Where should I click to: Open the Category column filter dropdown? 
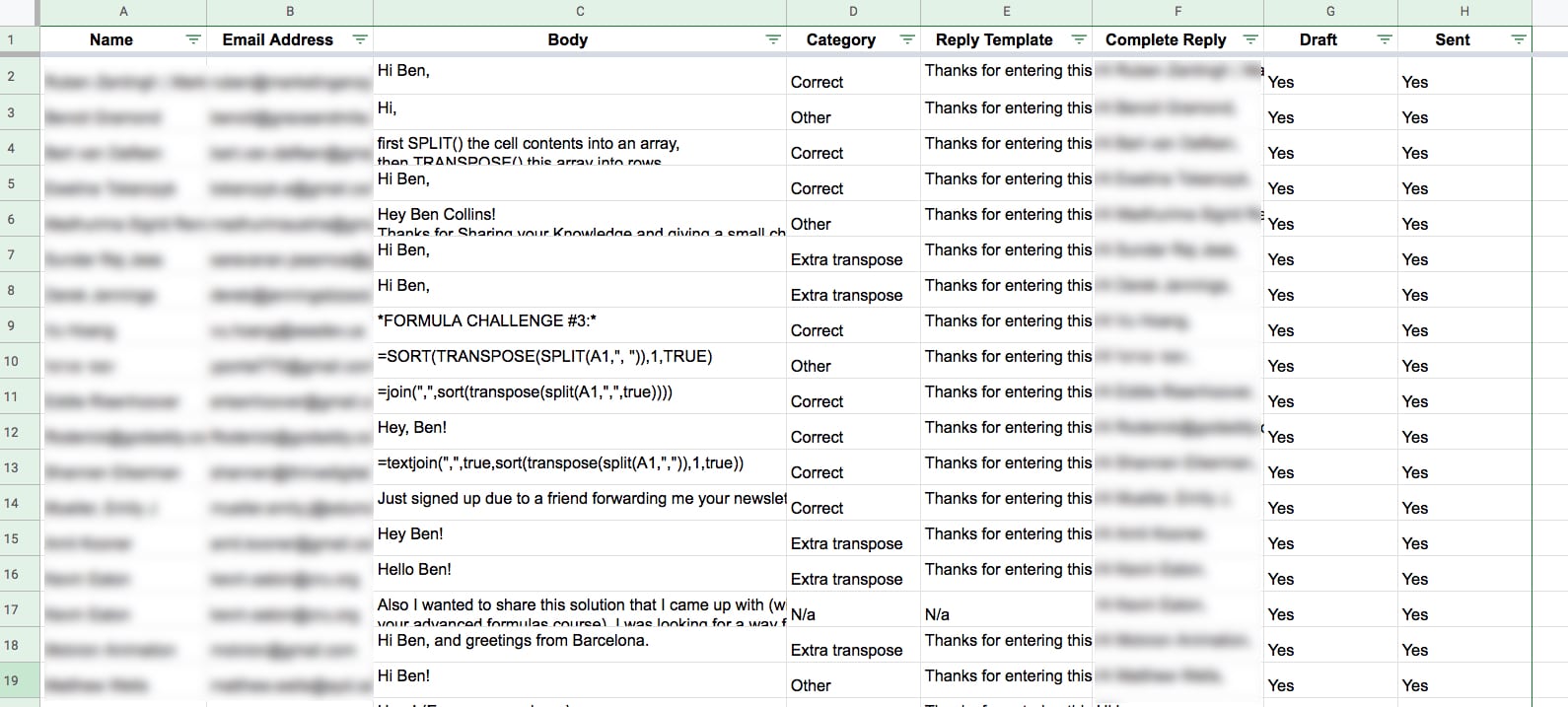click(x=907, y=39)
